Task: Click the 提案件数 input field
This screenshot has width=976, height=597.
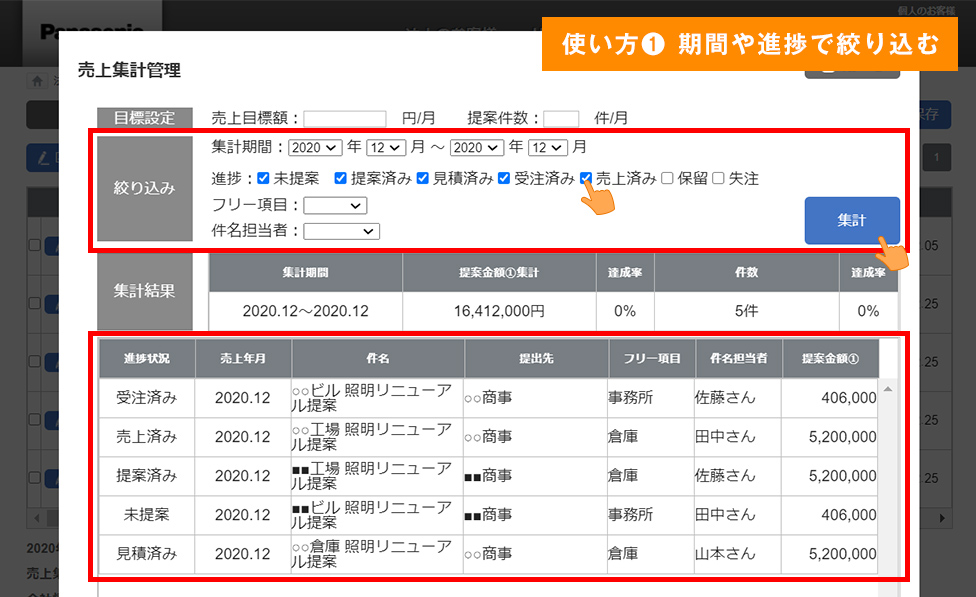Action: click(x=561, y=119)
